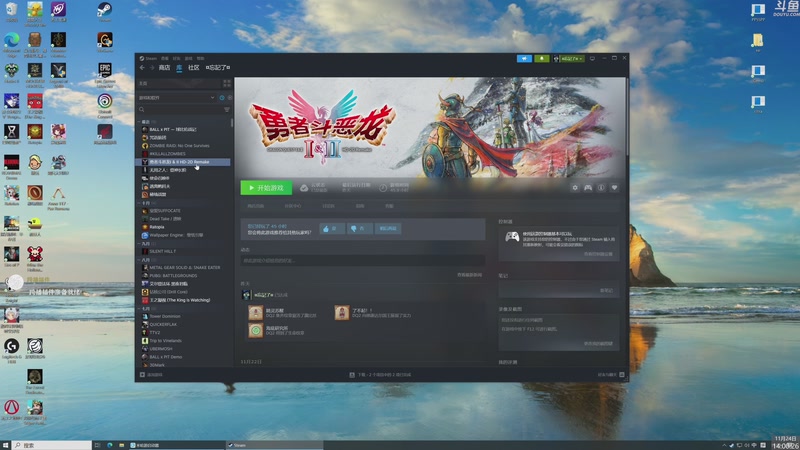Open manage my screenshots link

(598, 343)
